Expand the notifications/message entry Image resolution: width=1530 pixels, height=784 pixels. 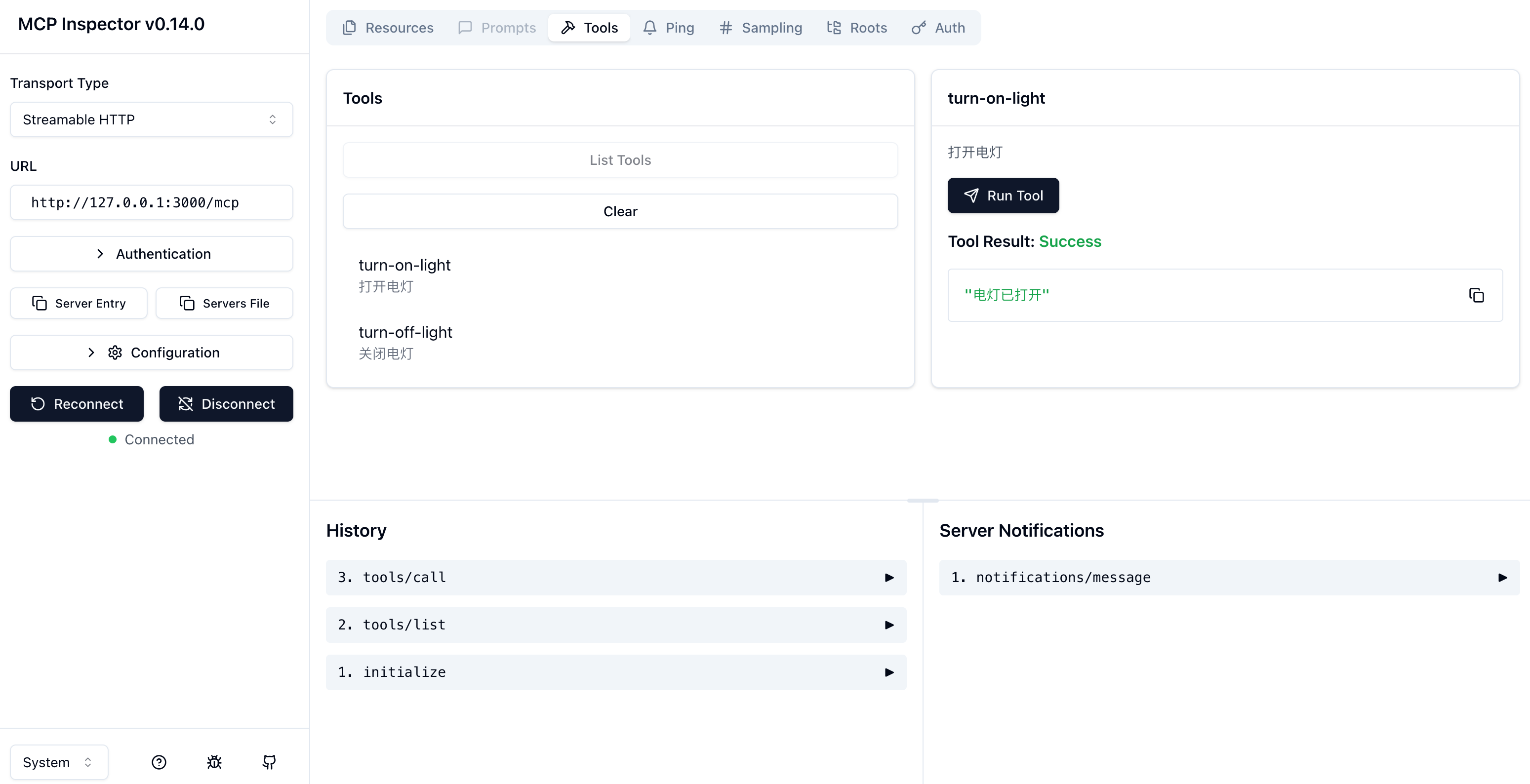click(1229, 577)
